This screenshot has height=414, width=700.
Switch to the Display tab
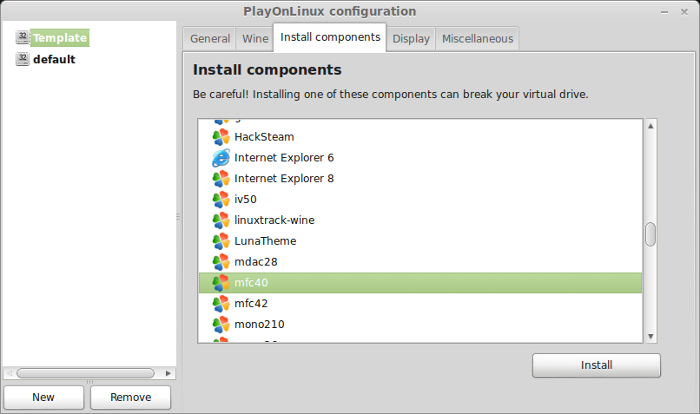411,39
